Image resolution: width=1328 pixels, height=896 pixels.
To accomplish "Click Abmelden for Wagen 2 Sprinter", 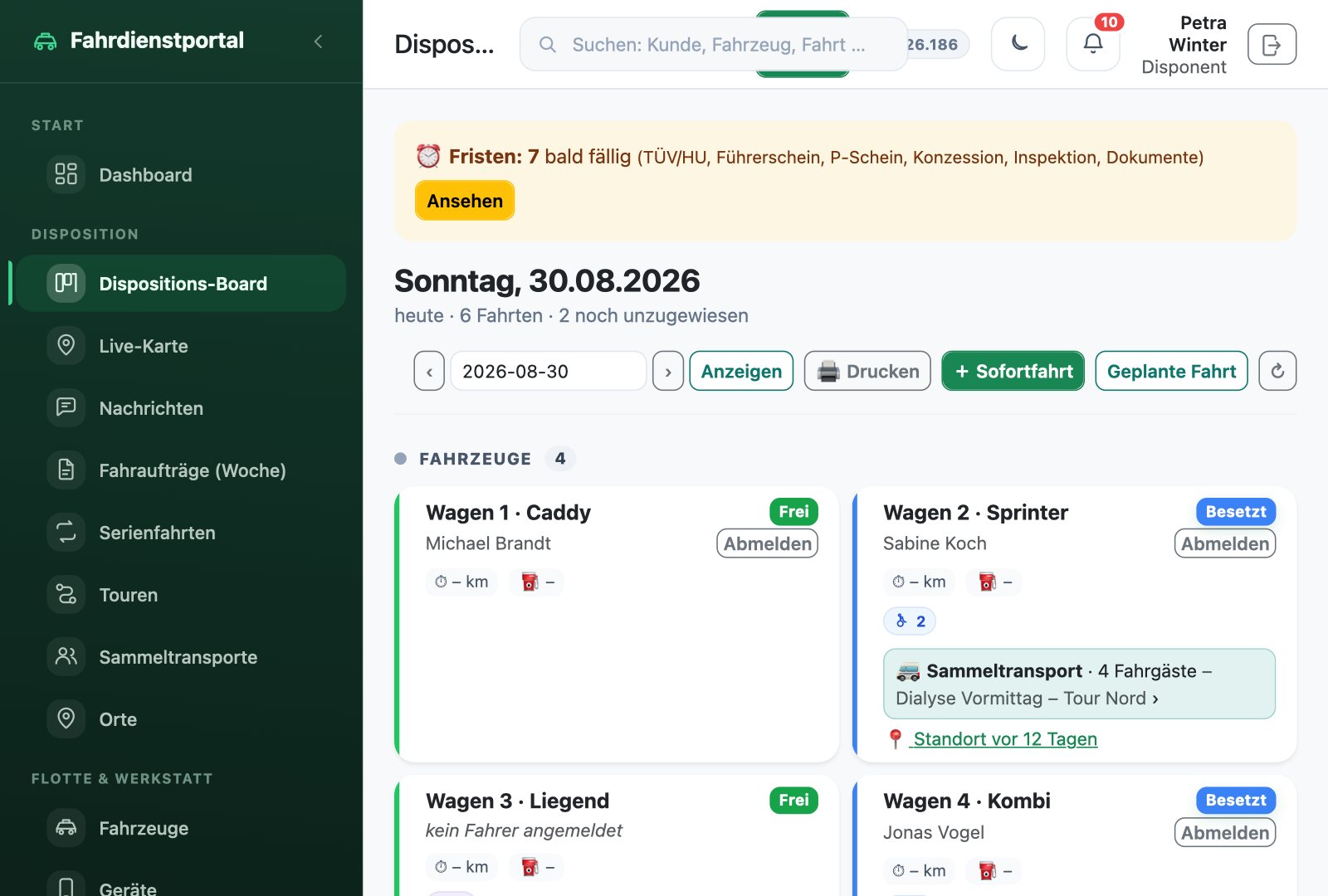I will coord(1225,543).
